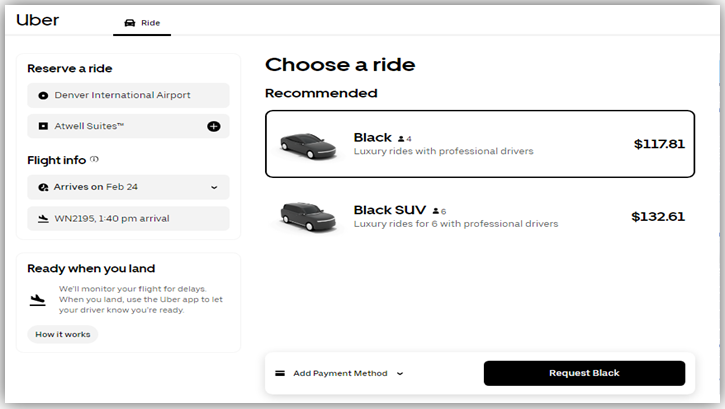
Task: Click the car icon in Ride tab
Action: [x=130, y=22]
